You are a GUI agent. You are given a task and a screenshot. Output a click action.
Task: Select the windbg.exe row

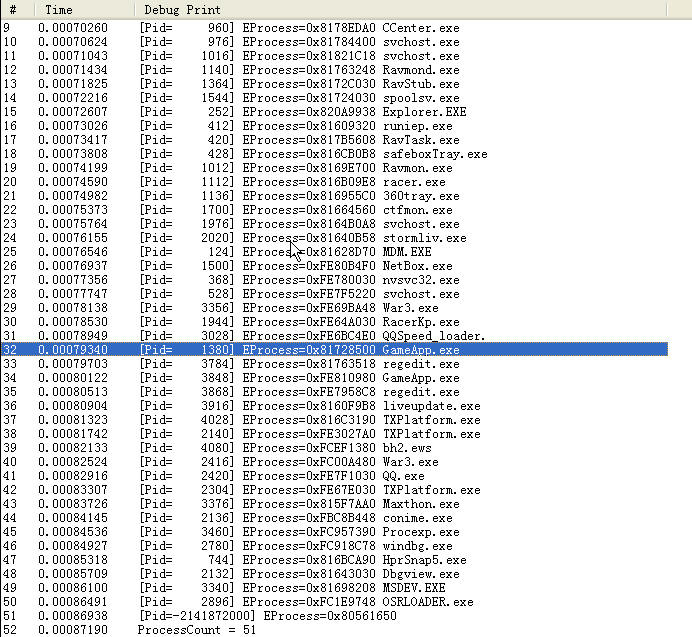coord(335,546)
